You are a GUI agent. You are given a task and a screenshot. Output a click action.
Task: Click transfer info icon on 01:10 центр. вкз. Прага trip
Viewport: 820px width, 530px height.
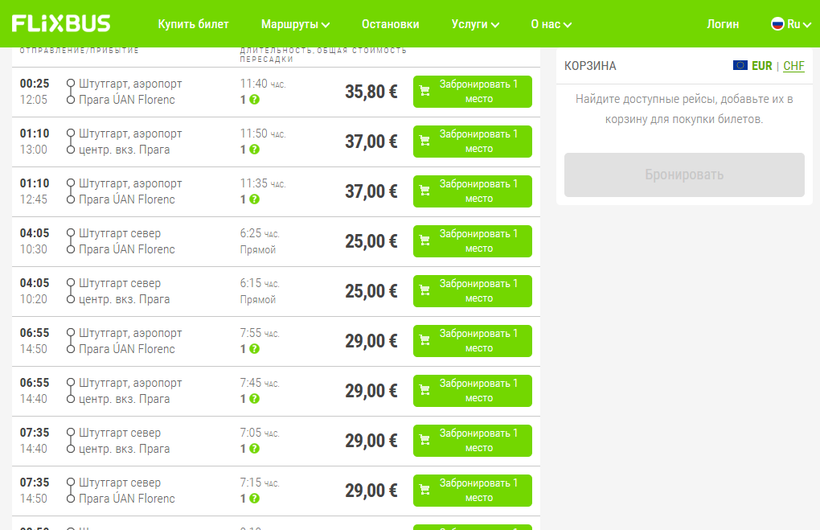[254, 150]
